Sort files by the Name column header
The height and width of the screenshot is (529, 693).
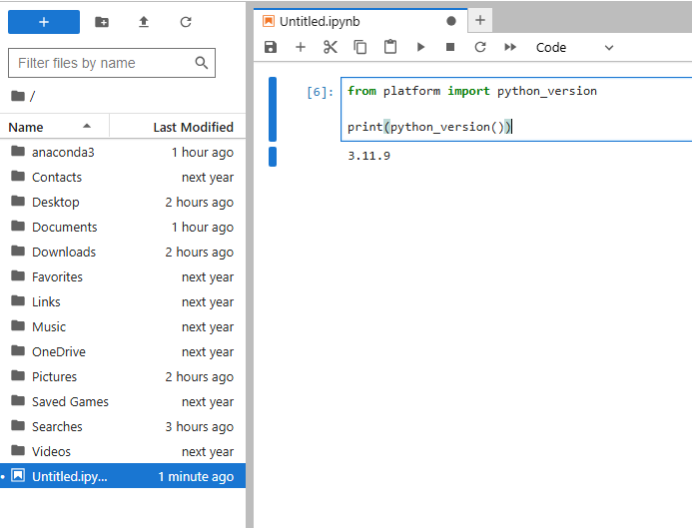coord(50,127)
